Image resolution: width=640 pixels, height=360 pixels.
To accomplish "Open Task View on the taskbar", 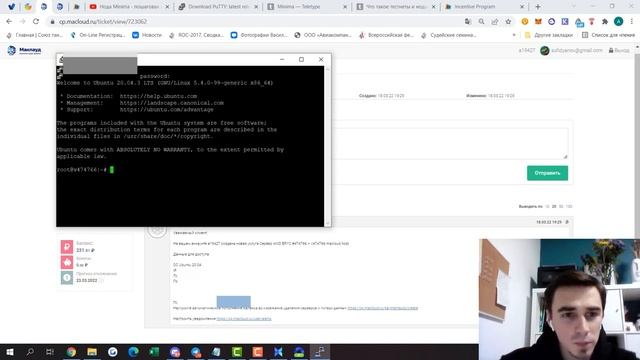I will point(50,351).
